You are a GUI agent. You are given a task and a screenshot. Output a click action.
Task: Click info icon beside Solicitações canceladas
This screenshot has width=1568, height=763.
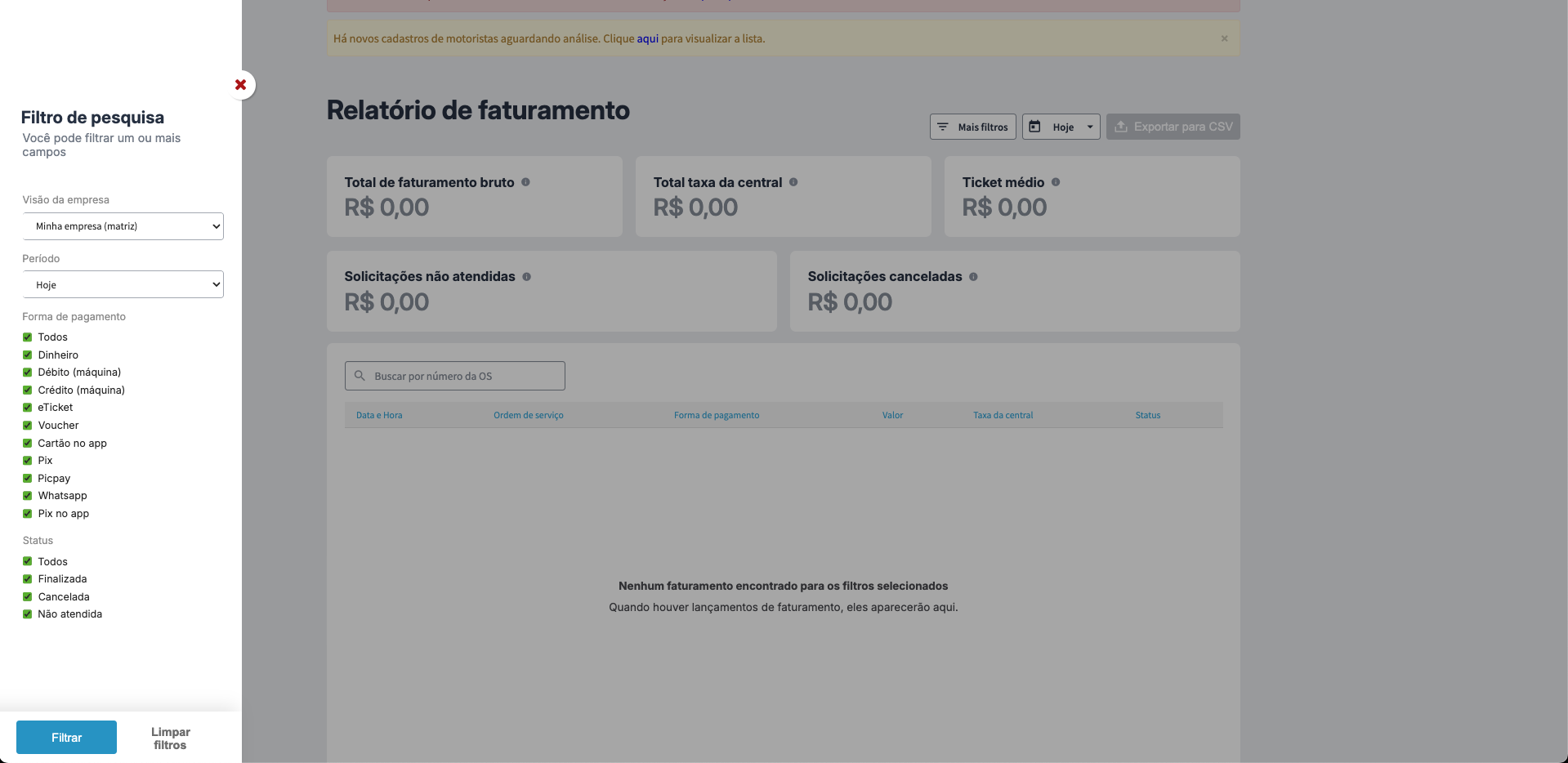point(973,277)
